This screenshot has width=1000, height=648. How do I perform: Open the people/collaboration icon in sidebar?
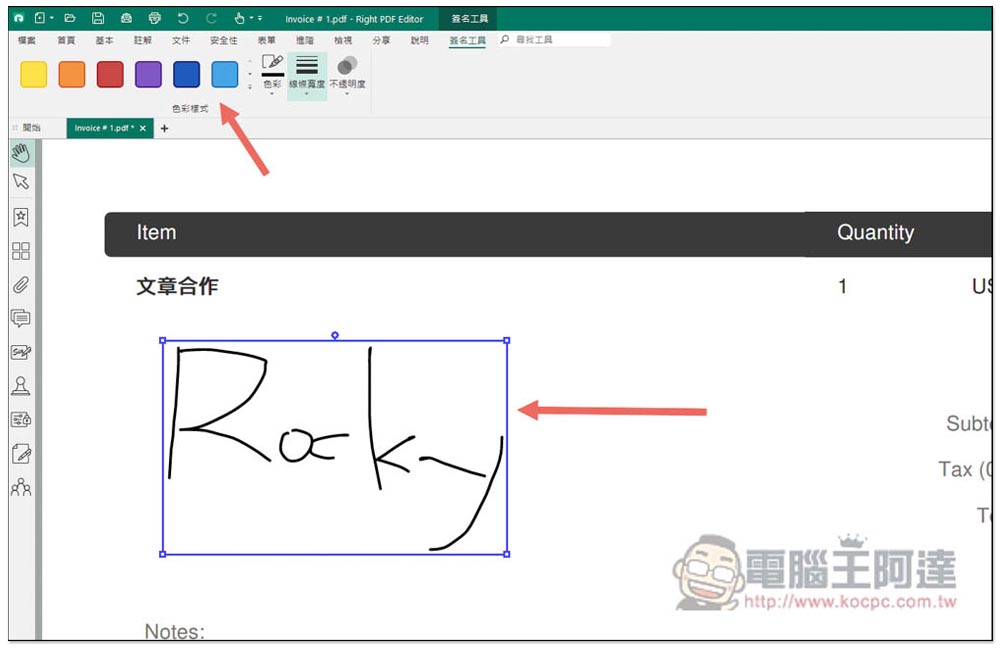(20, 488)
